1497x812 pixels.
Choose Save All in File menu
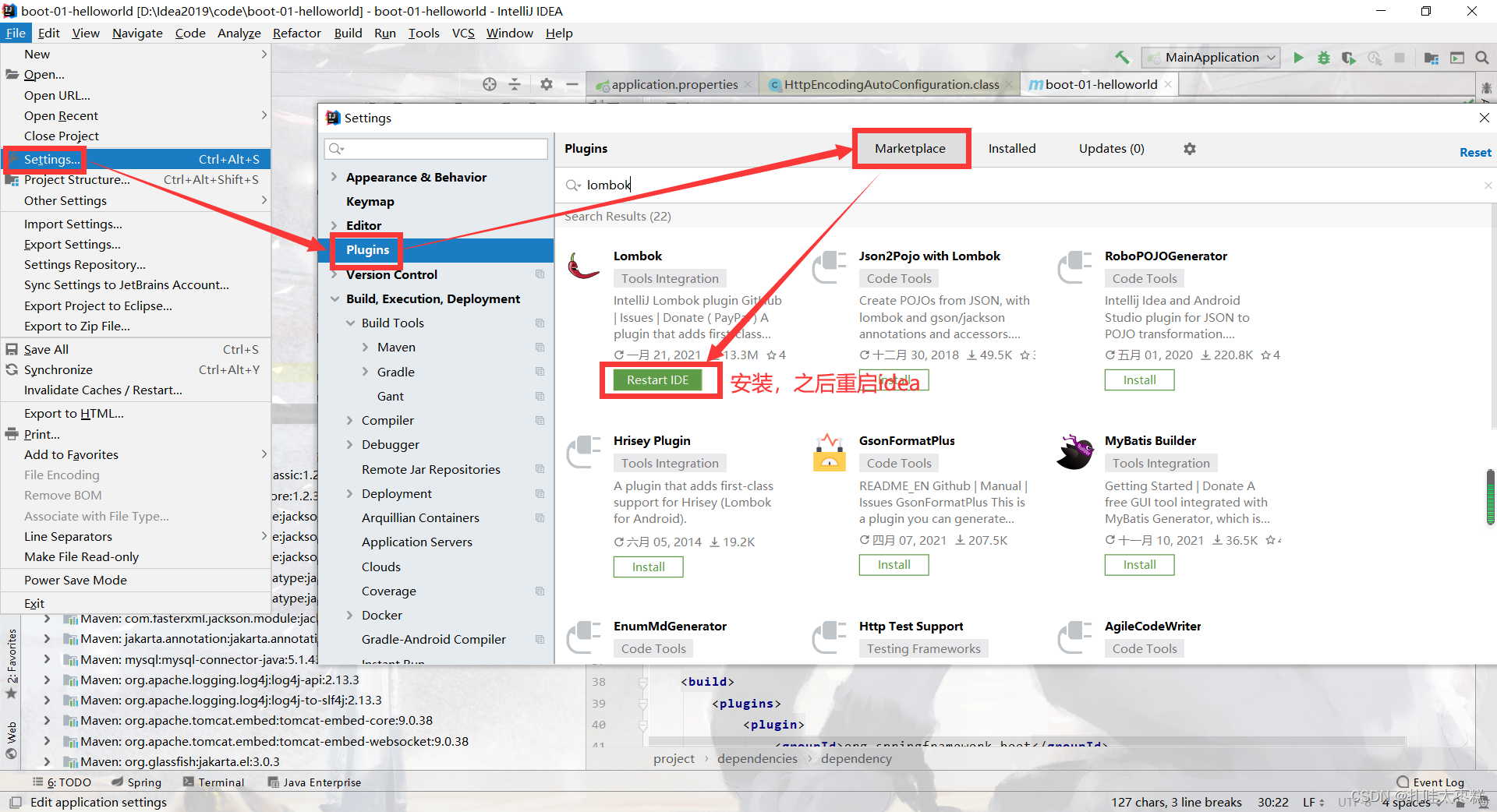click(136, 349)
